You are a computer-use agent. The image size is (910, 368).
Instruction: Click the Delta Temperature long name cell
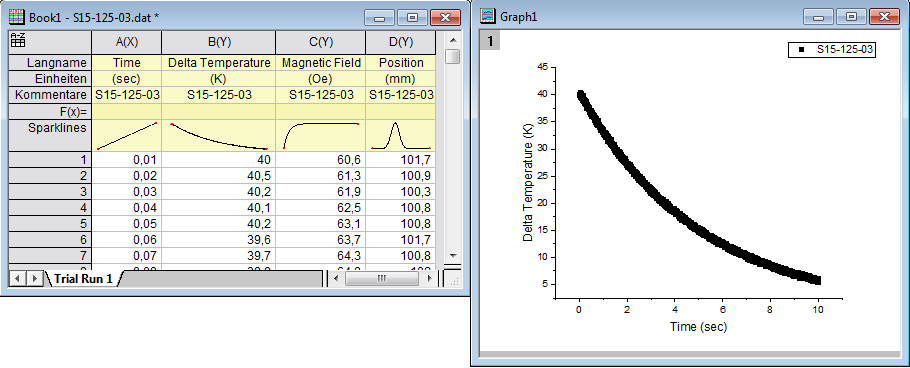[219, 63]
